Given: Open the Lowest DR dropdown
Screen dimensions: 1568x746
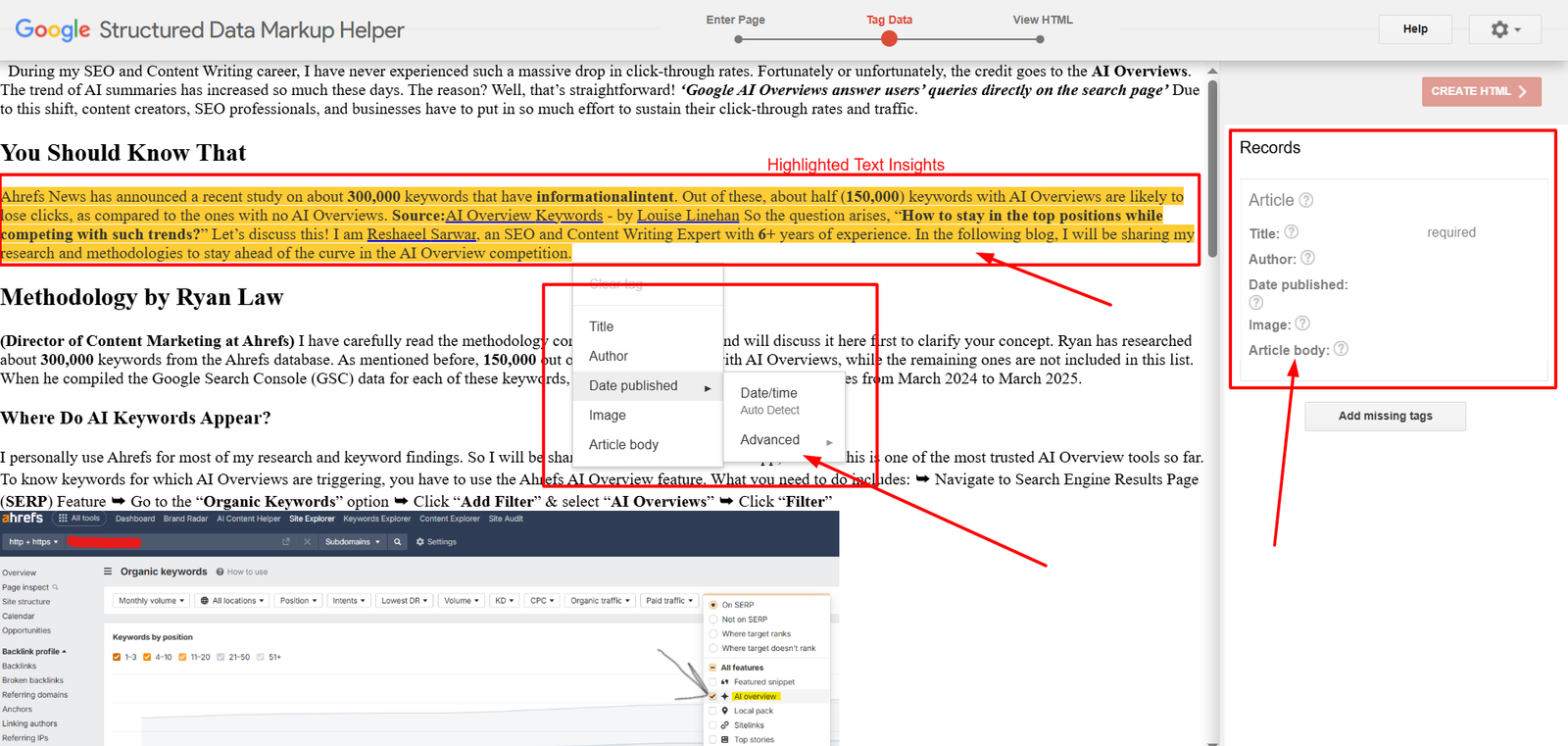Looking at the screenshot, I should pyautogui.click(x=405, y=601).
